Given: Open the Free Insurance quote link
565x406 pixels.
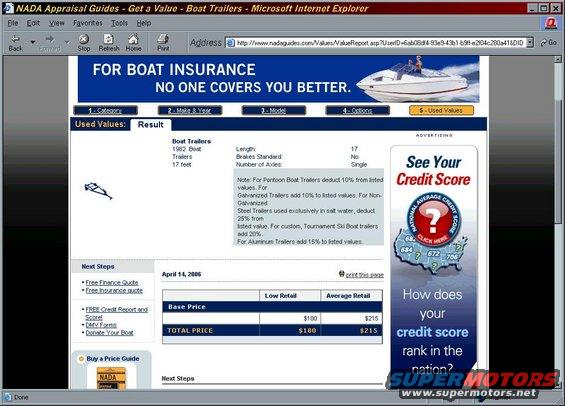Looking at the screenshot, I should click(x=114, y=290).
